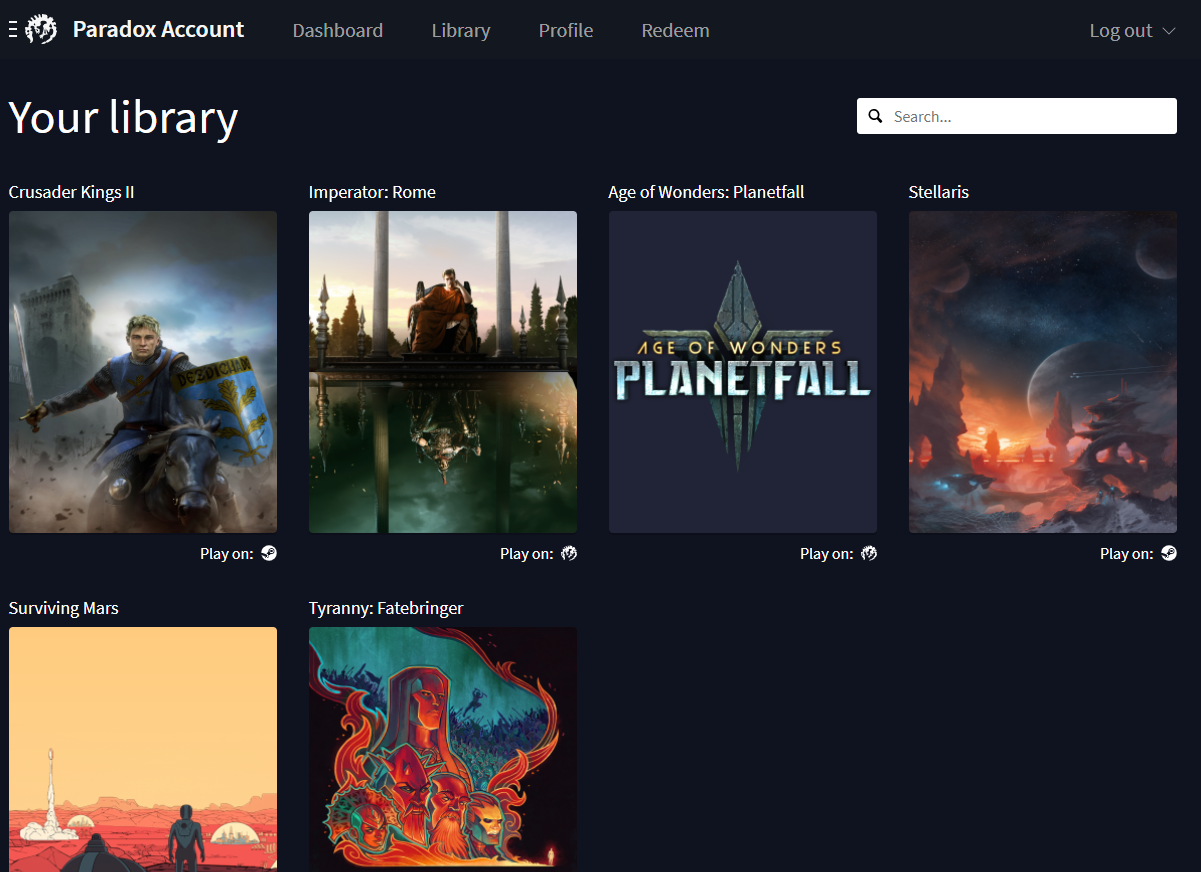Image resolution: width=1201 pixels, height=872 pixels.
Task: Focus the library Search field
Action: [x=1017, y=116]
